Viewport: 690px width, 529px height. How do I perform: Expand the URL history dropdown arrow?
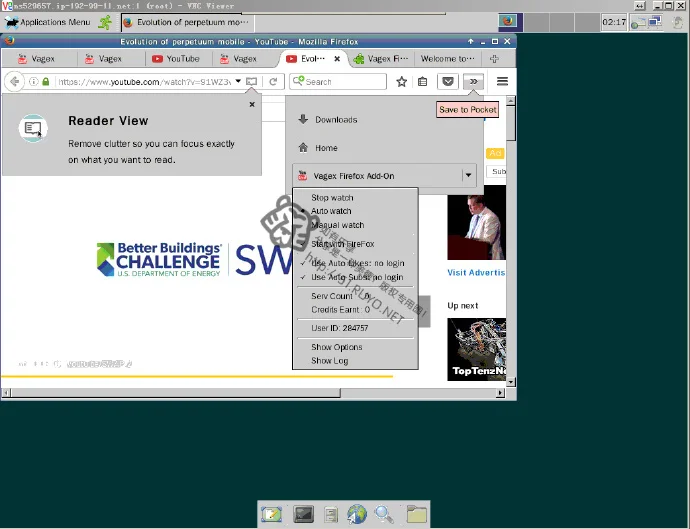pos(238,81)
